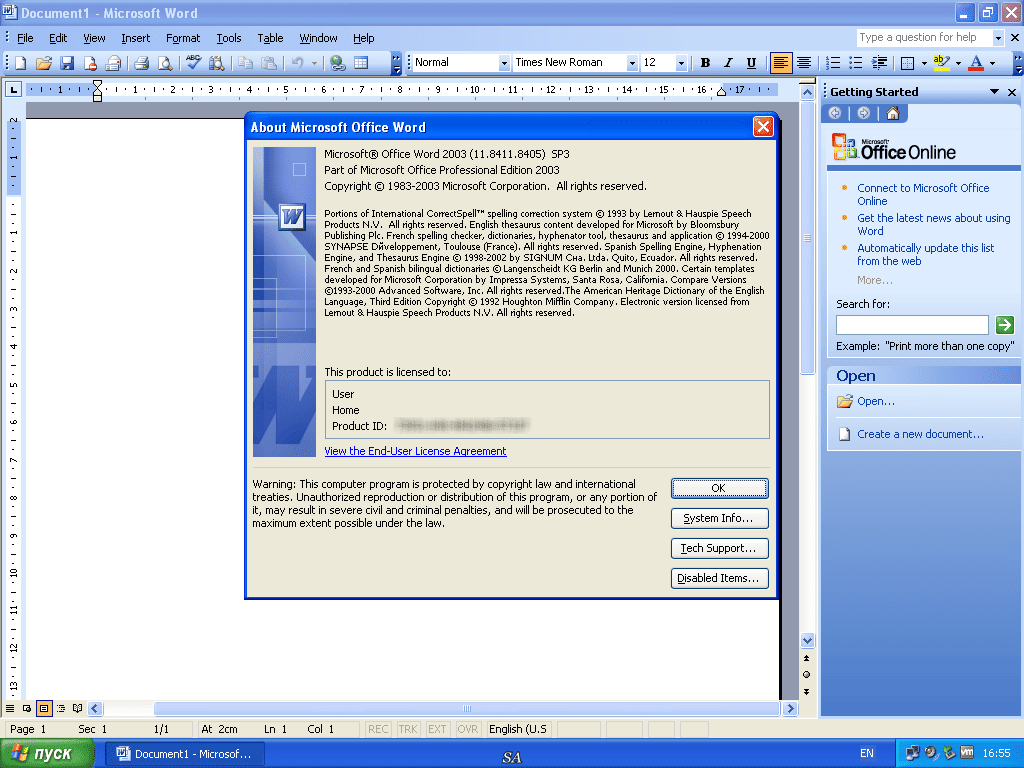The height and width of the screenshot is (768, 1024).
Task: Click the Search for text field
Action: [x=911, y=325]
